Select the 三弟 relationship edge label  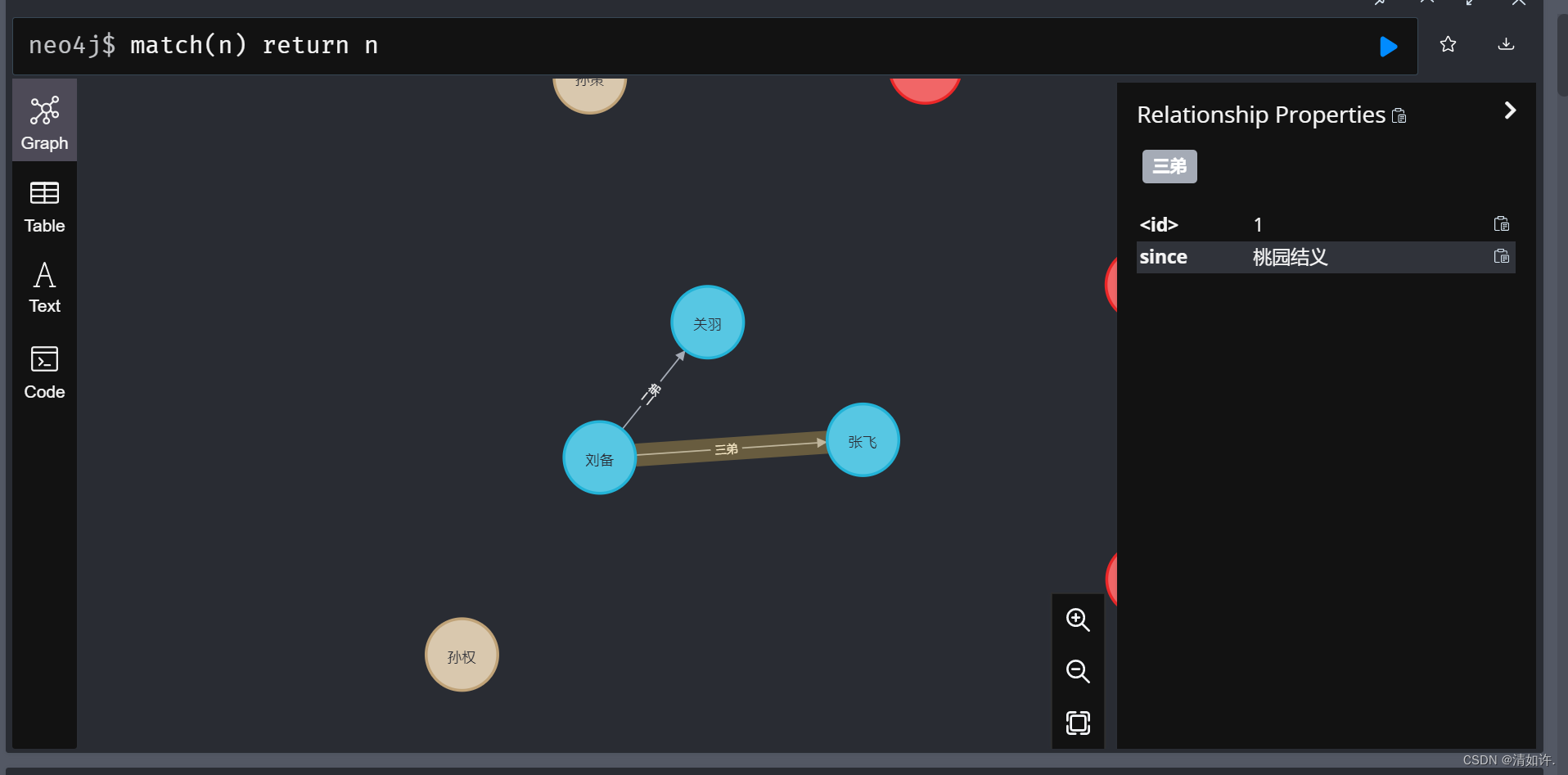coord(726,448)
